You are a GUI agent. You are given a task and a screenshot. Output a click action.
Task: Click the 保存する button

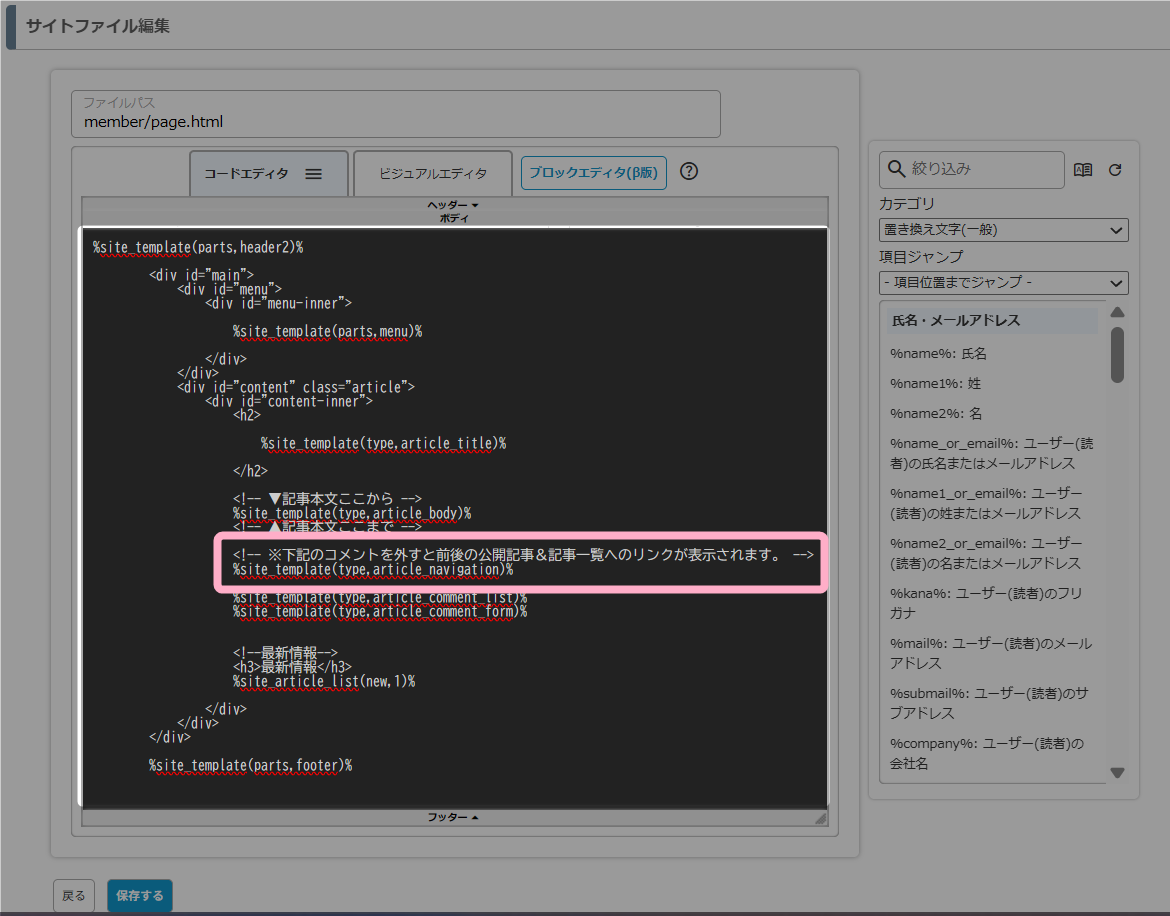[x=140, y=896]
